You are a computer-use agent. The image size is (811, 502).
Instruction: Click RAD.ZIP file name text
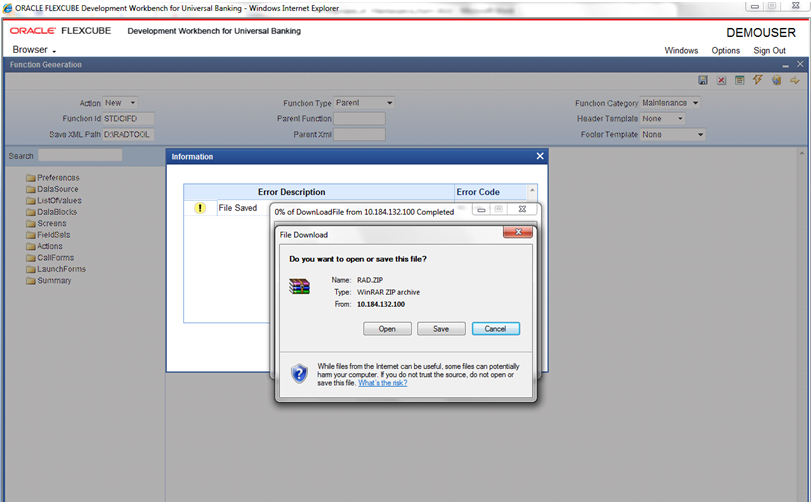(x=370, y=280)
